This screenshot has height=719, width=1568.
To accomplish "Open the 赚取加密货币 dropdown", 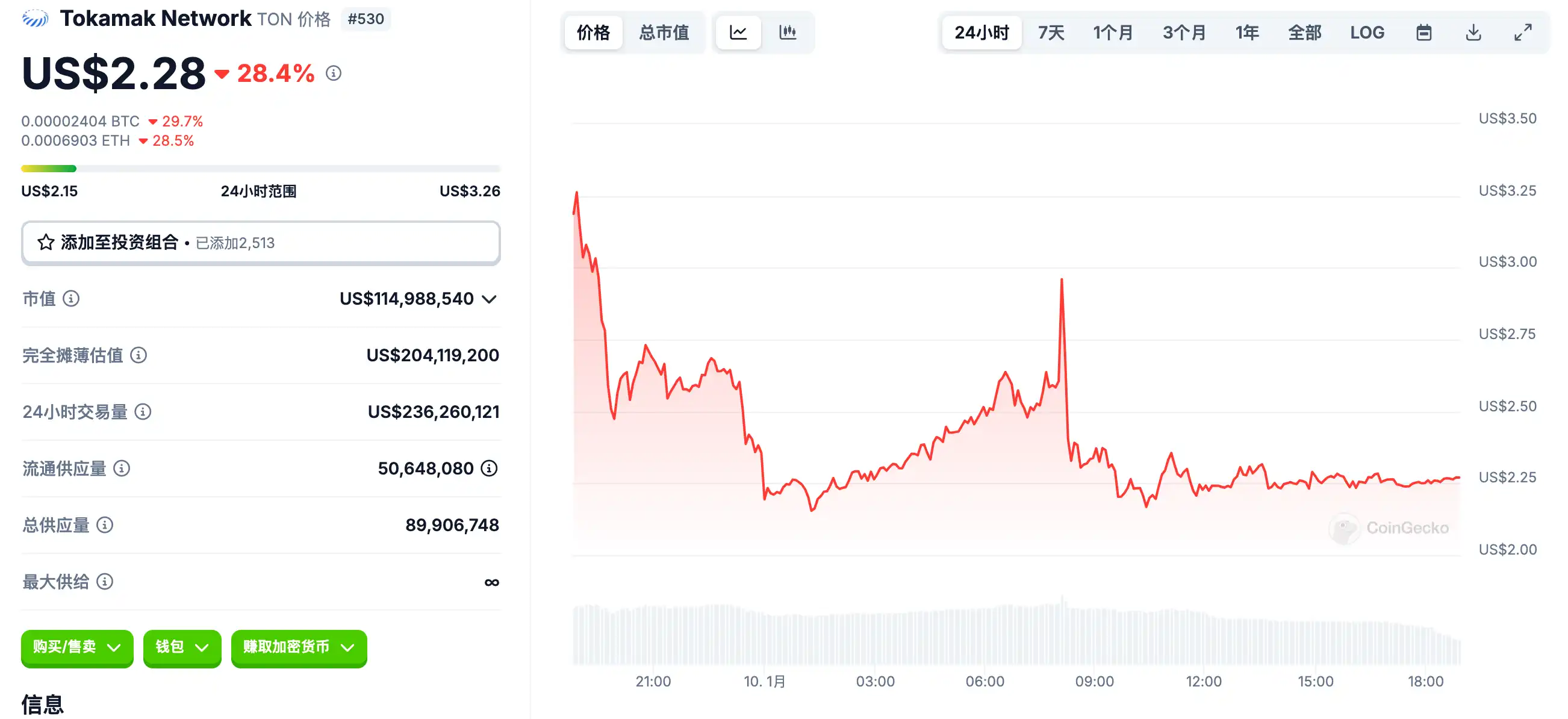I will tap(299, 647).
